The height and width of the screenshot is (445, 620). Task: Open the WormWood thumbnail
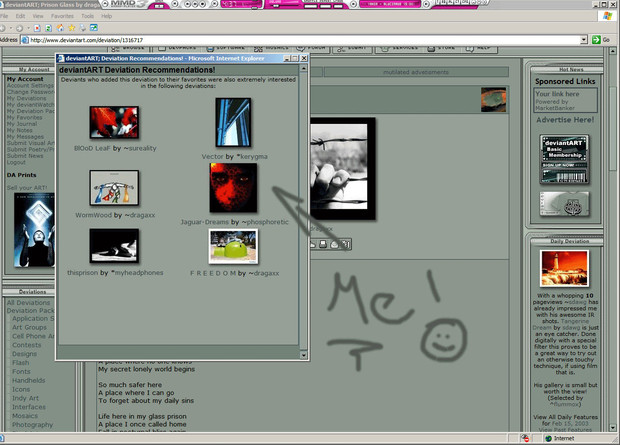114,188
